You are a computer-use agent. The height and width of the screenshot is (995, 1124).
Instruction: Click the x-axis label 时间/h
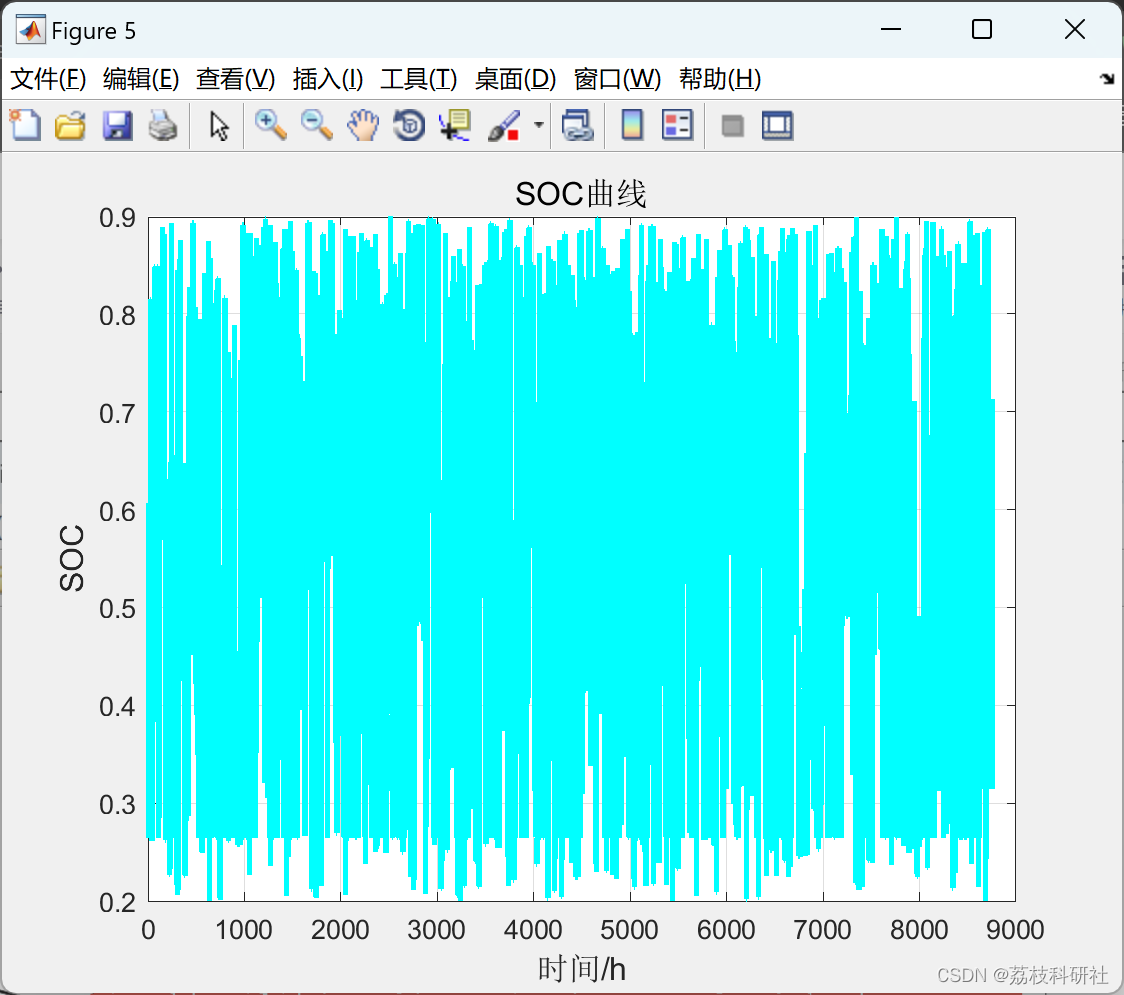(581, 969)
